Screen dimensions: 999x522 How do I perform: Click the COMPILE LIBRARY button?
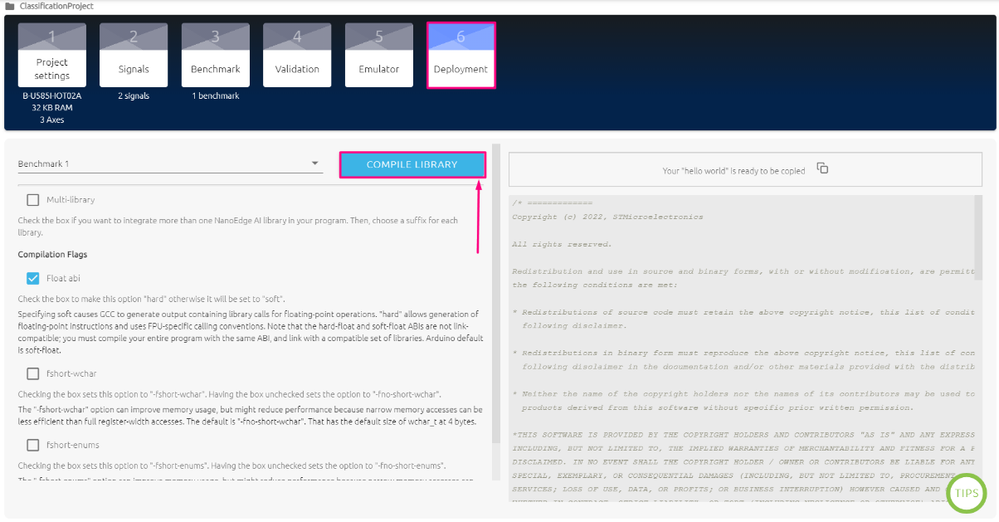coord(412,164)
